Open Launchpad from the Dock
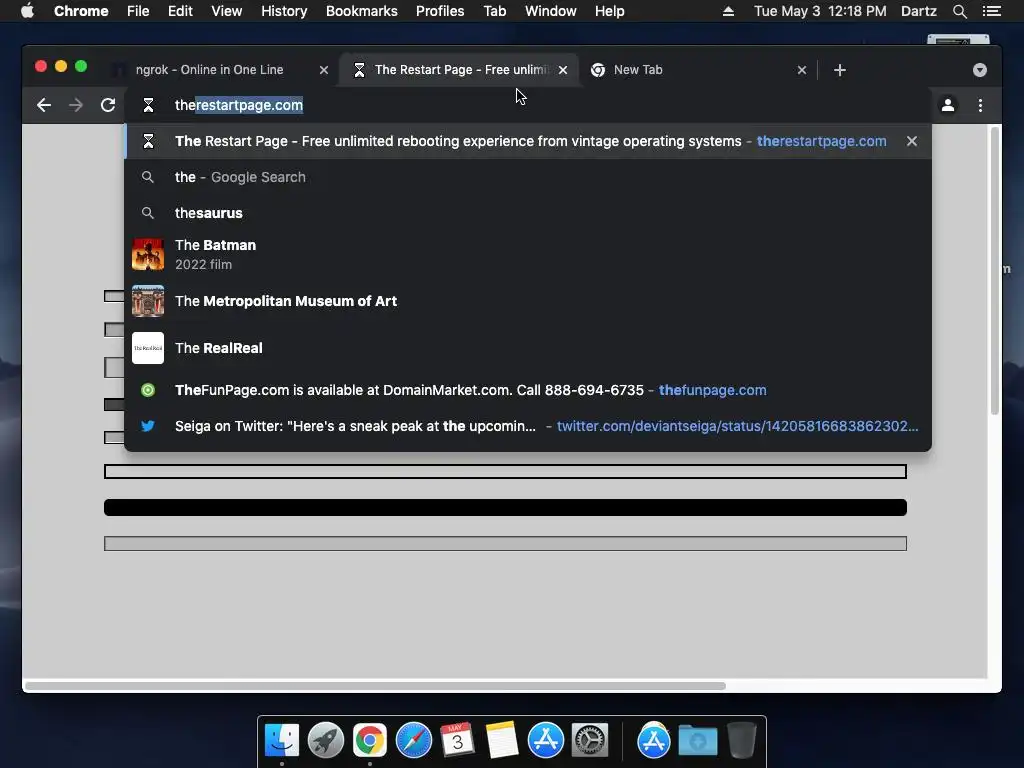The width and height of the screenshot is (1024, 768). 326,741
